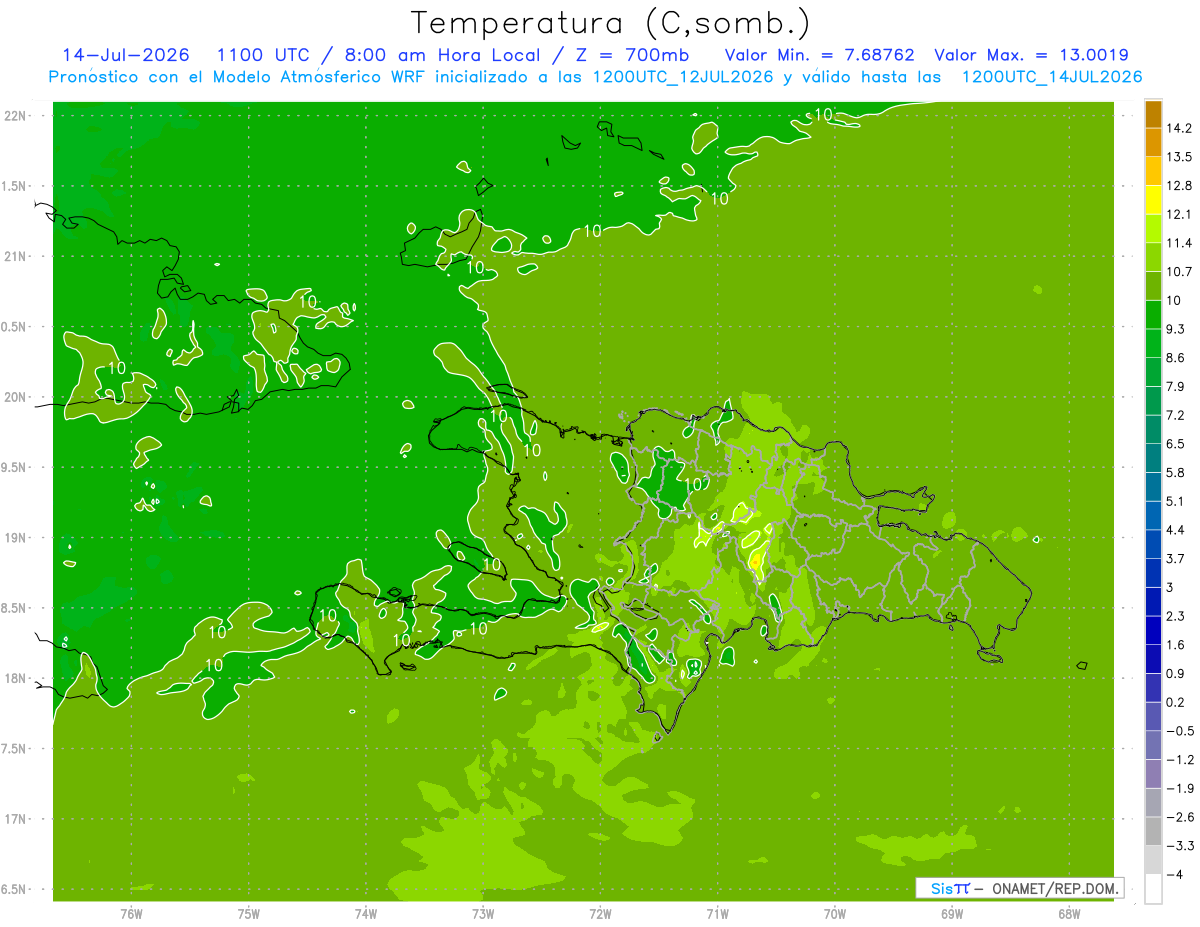Click the '5.8' colorbar value
The width and height of the screenshot is (1200, 927).
[x=1176, y=472]
